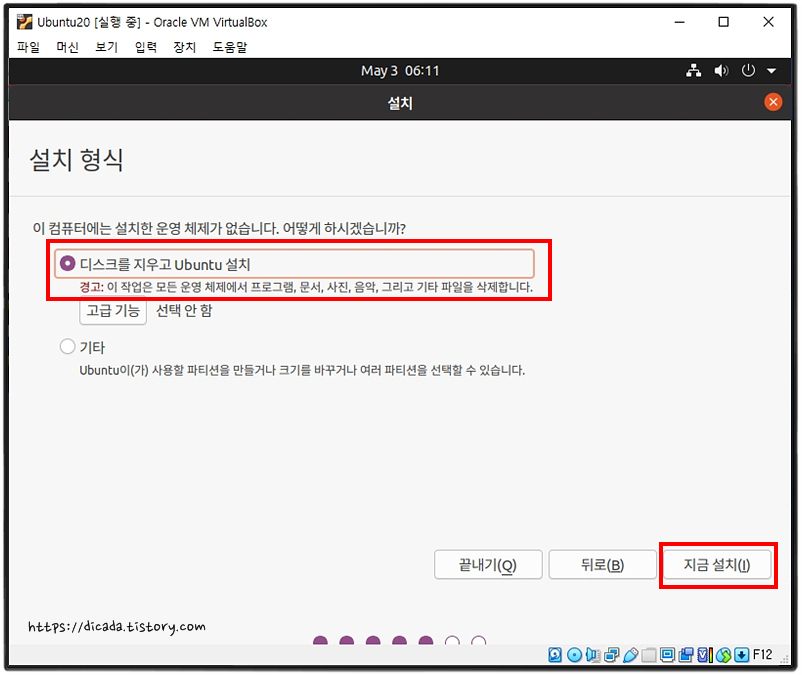Click the F12 host key indicator

(763, 655)
